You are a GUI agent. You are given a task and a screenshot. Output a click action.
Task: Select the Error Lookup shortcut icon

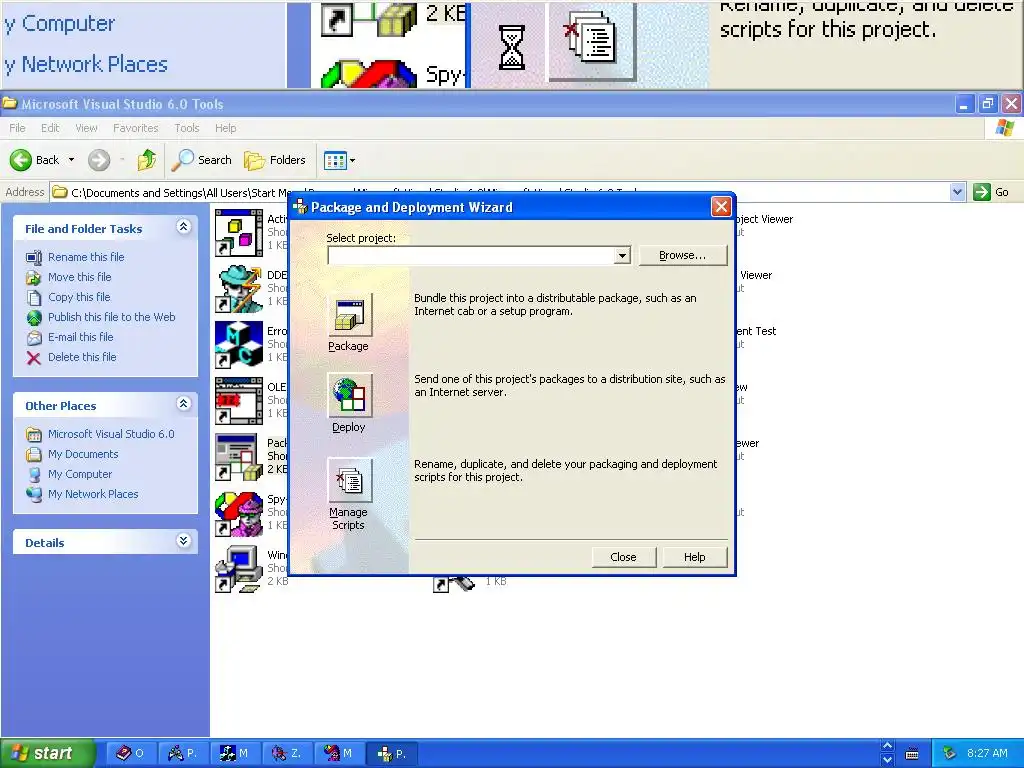[x=238, y=345]
